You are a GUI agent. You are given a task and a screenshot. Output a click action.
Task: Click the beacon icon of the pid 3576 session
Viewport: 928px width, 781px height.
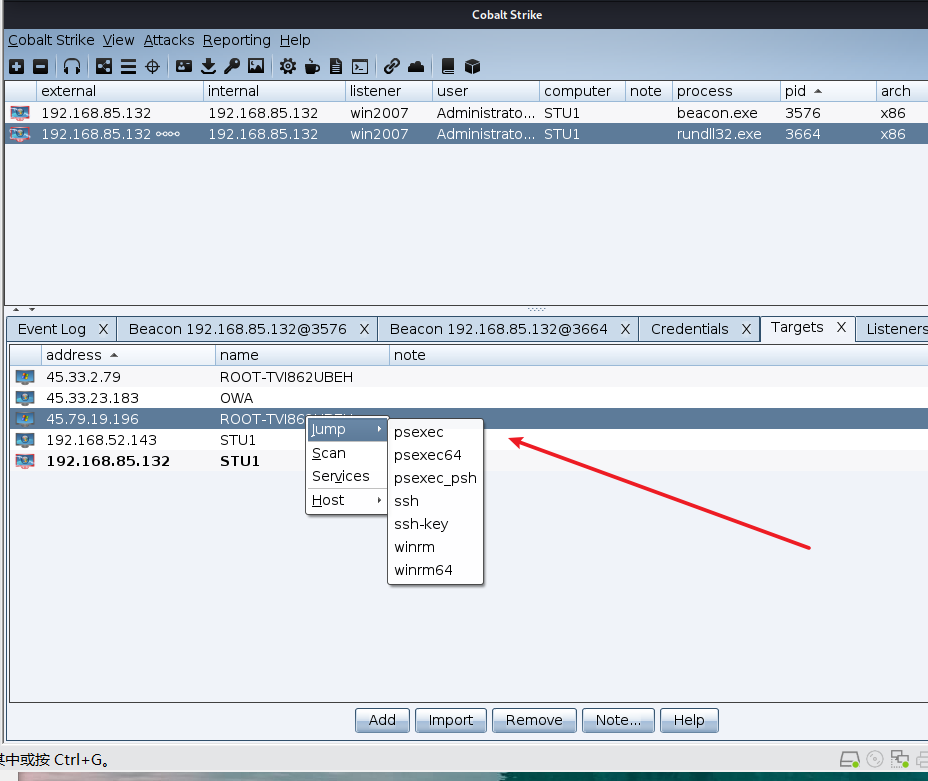click(x=20, y=112)
